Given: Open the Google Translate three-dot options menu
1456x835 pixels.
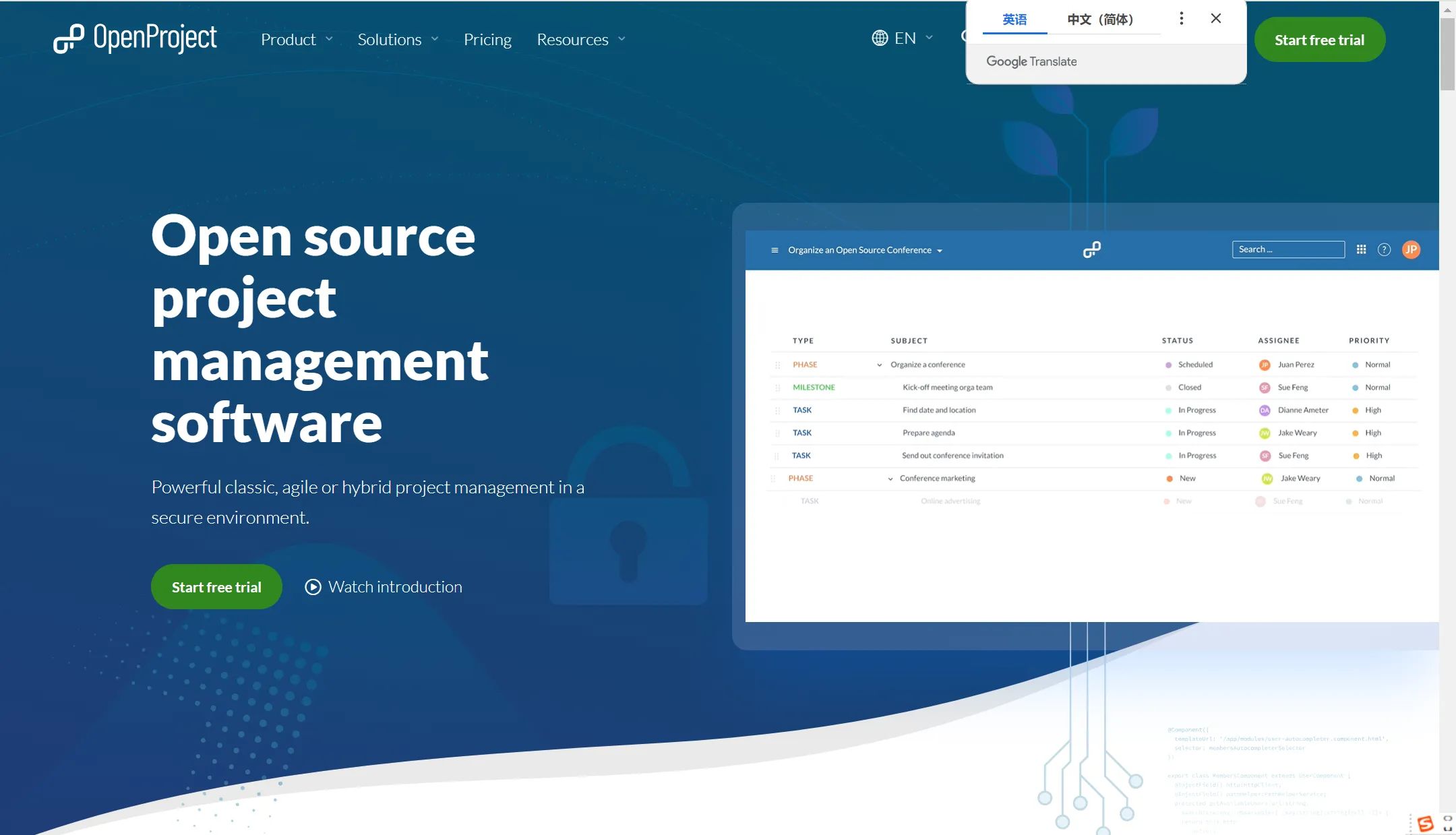Looking at the screenshot, I should coord(1181,19).
